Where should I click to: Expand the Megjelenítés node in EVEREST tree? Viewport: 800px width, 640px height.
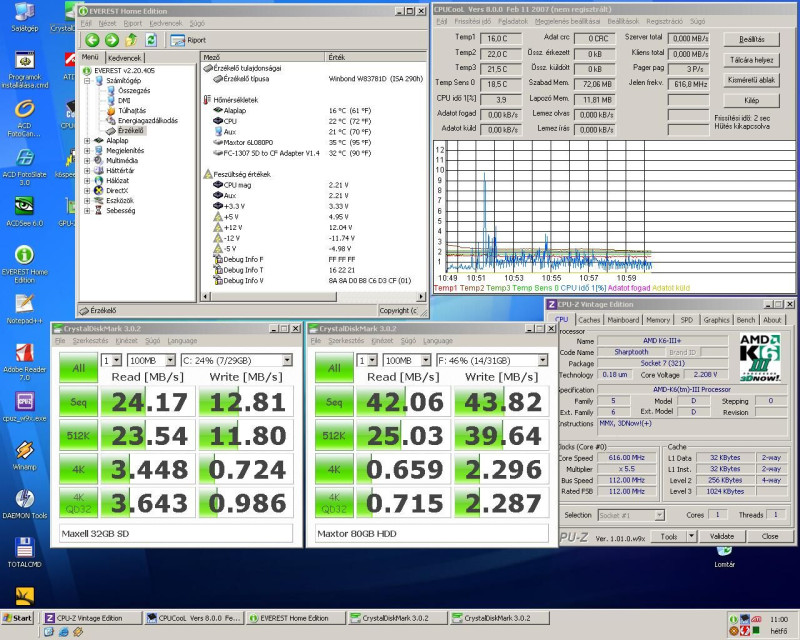87,151
